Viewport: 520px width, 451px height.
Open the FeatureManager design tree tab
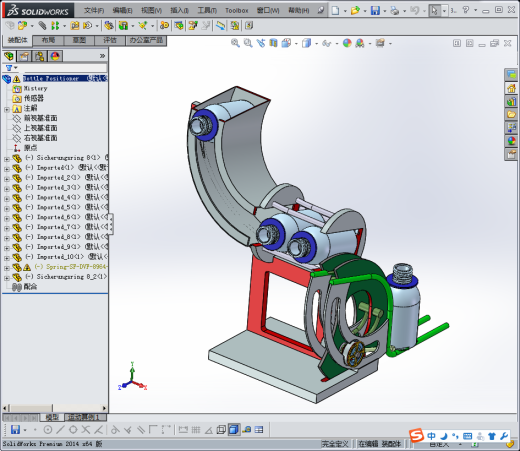9,56
